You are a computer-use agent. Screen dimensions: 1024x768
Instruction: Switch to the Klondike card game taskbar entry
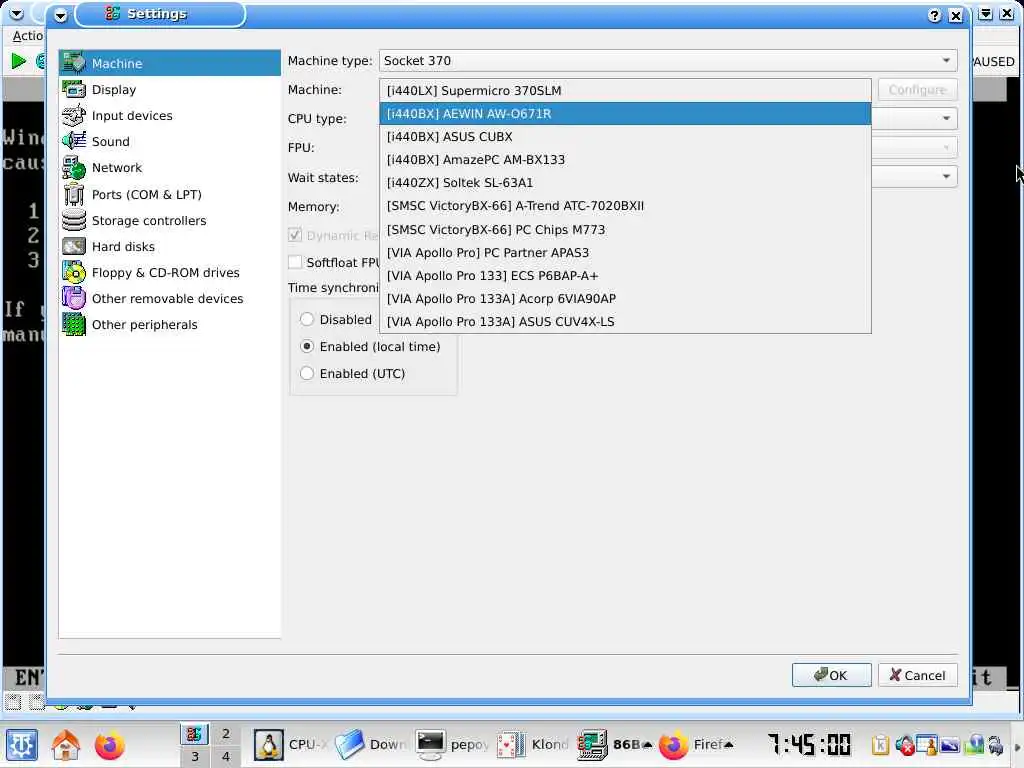[x=534, y=745]
